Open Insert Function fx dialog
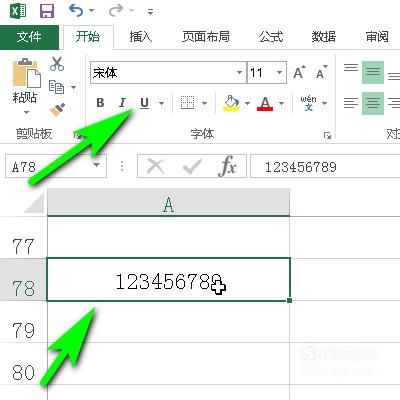 click(x=228, y=166)
